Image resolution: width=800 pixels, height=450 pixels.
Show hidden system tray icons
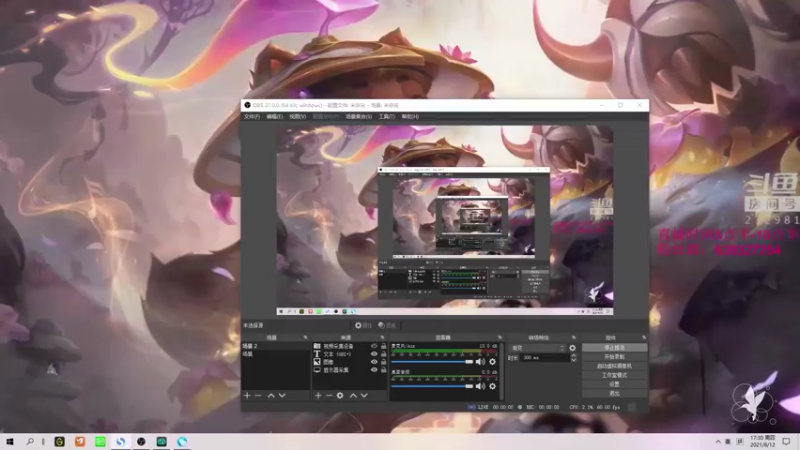pos(718,442)
